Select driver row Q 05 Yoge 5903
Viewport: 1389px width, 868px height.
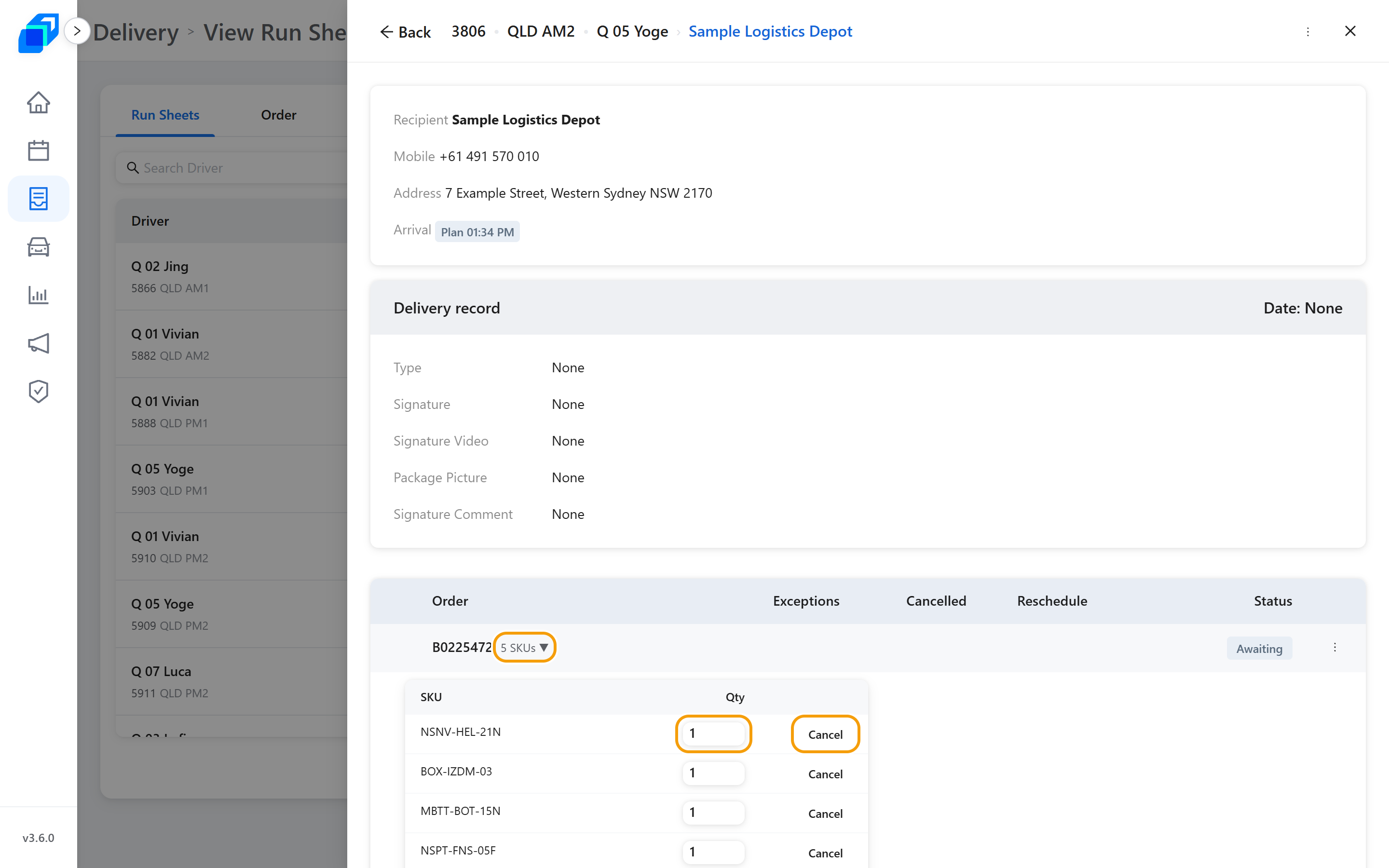click(232, 479)
